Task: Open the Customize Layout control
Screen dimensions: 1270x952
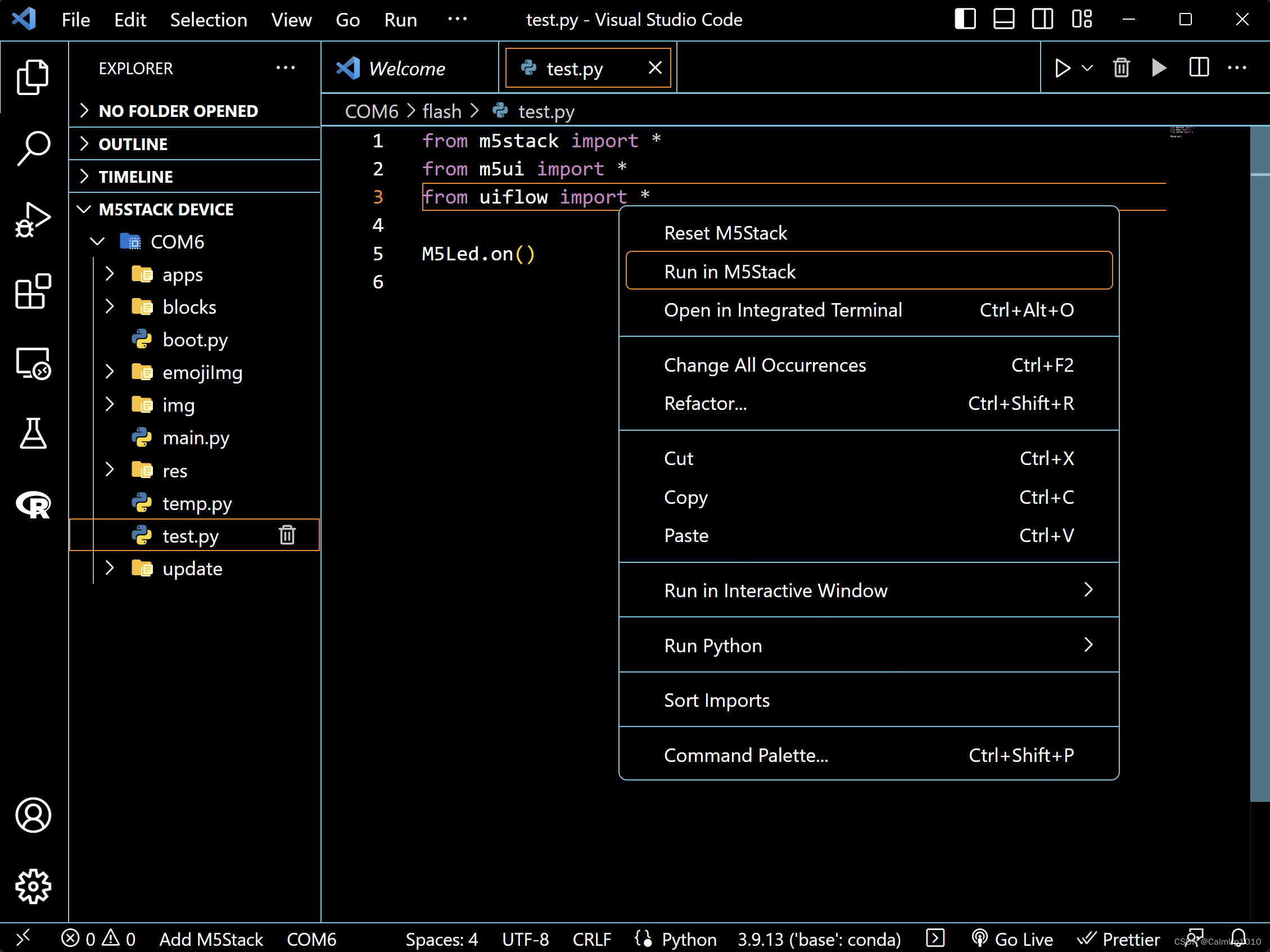Action: coord(1082,19)
